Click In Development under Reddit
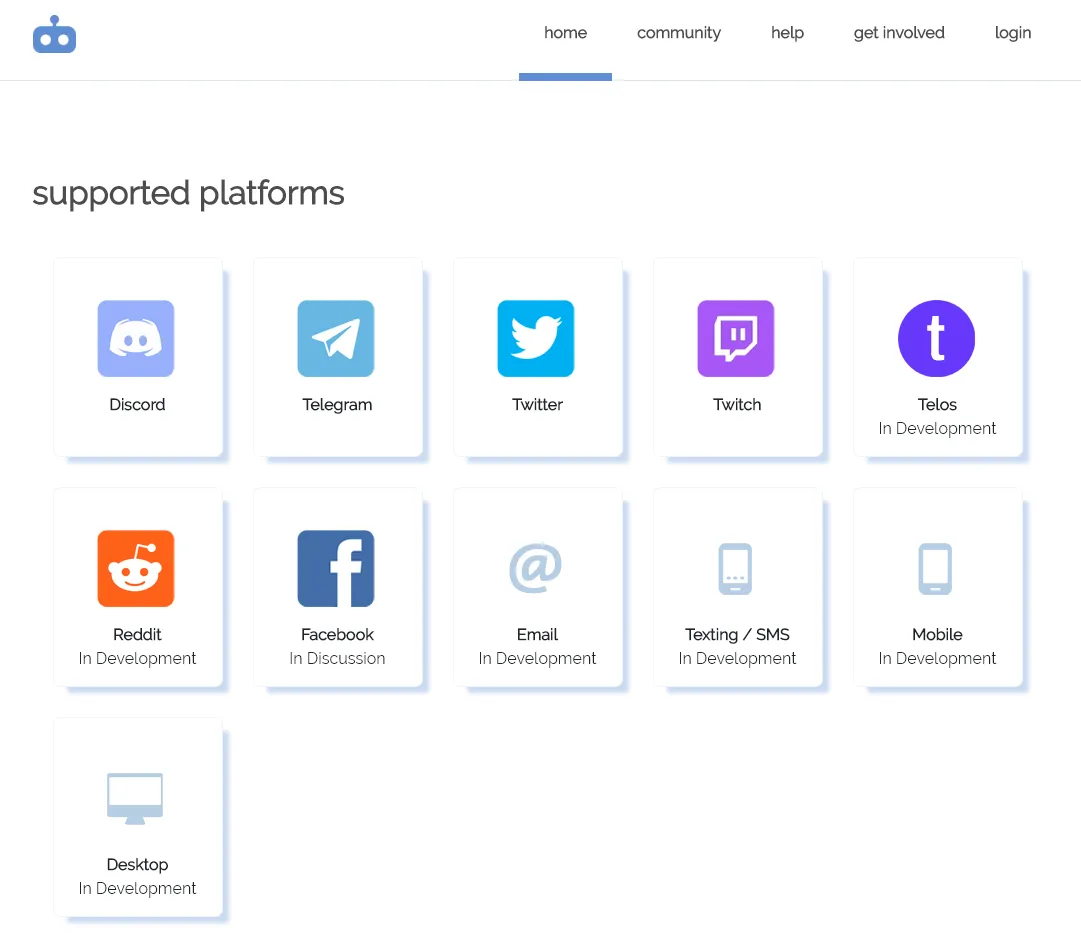Viewport: 1081px width, 941px height. pos(137,658)
